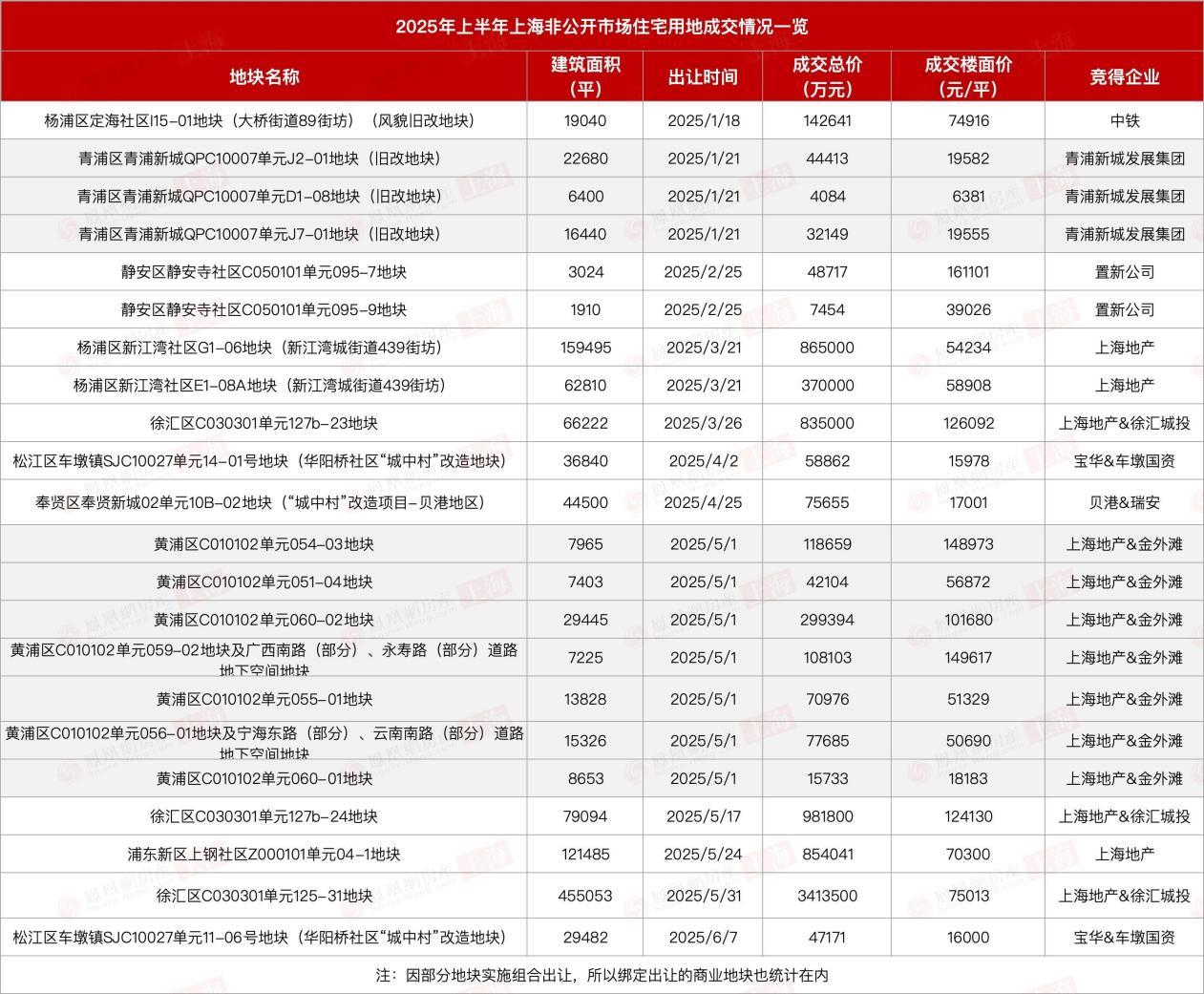
Task: Click floor price 148973
Action: click(968, 544)
